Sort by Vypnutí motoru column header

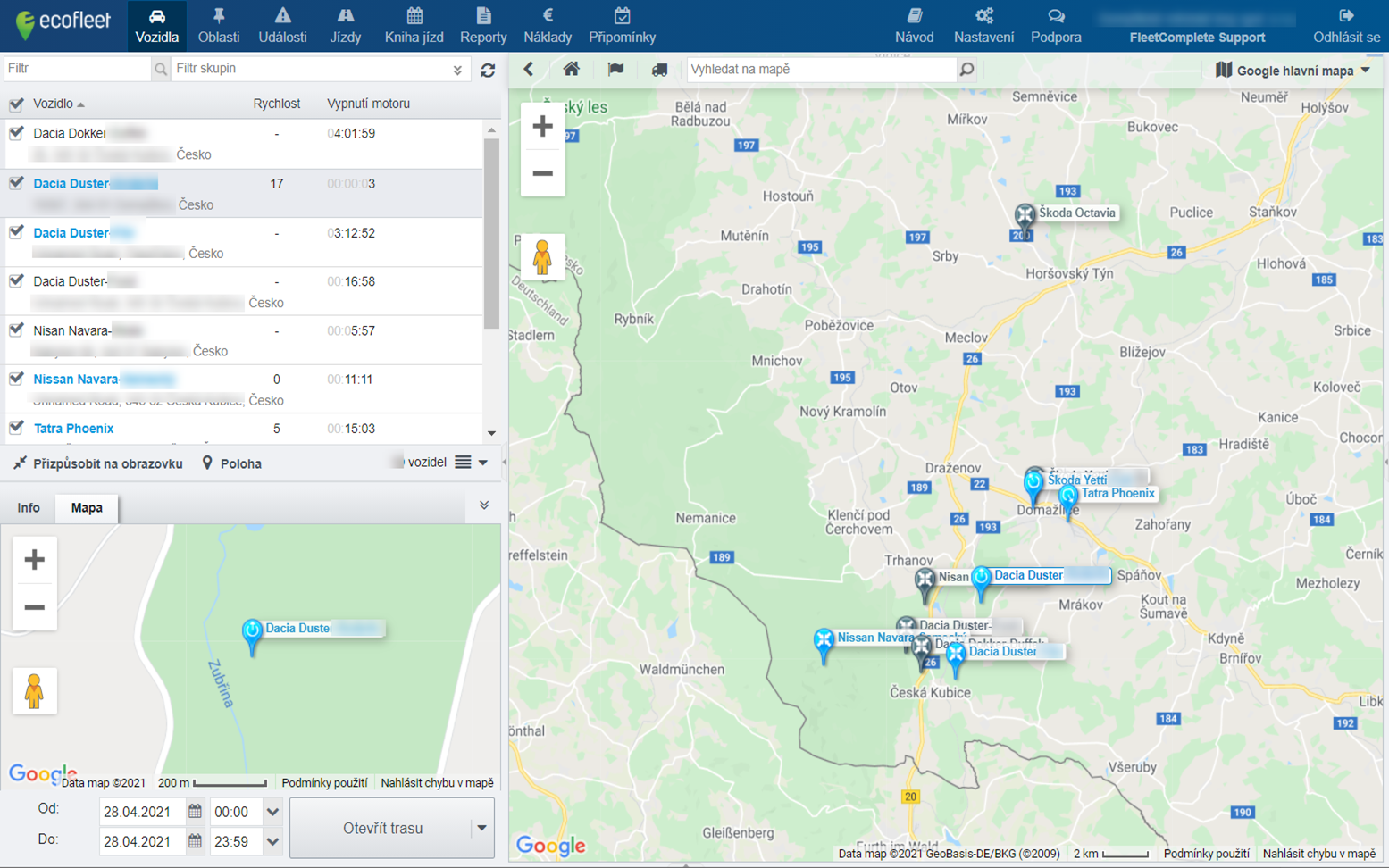[x=368, y=104]
